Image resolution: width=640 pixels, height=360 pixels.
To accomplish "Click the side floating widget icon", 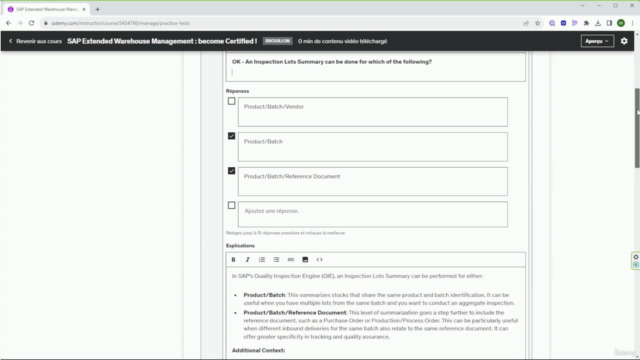I will point(636,261).
